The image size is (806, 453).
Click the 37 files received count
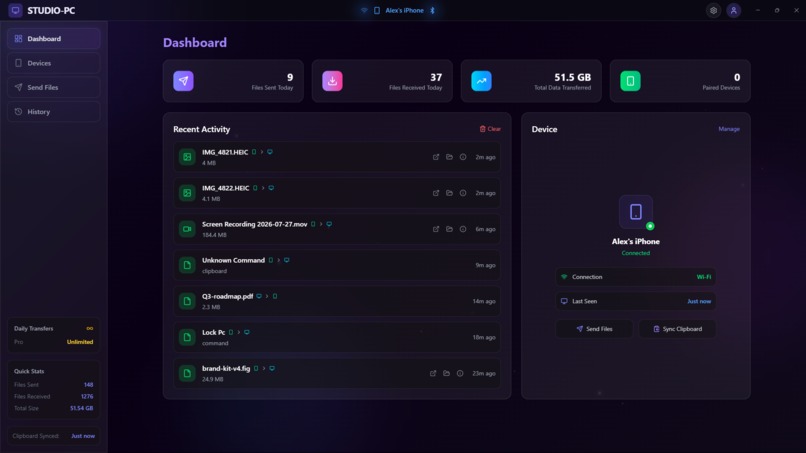[x=436, y=77]
